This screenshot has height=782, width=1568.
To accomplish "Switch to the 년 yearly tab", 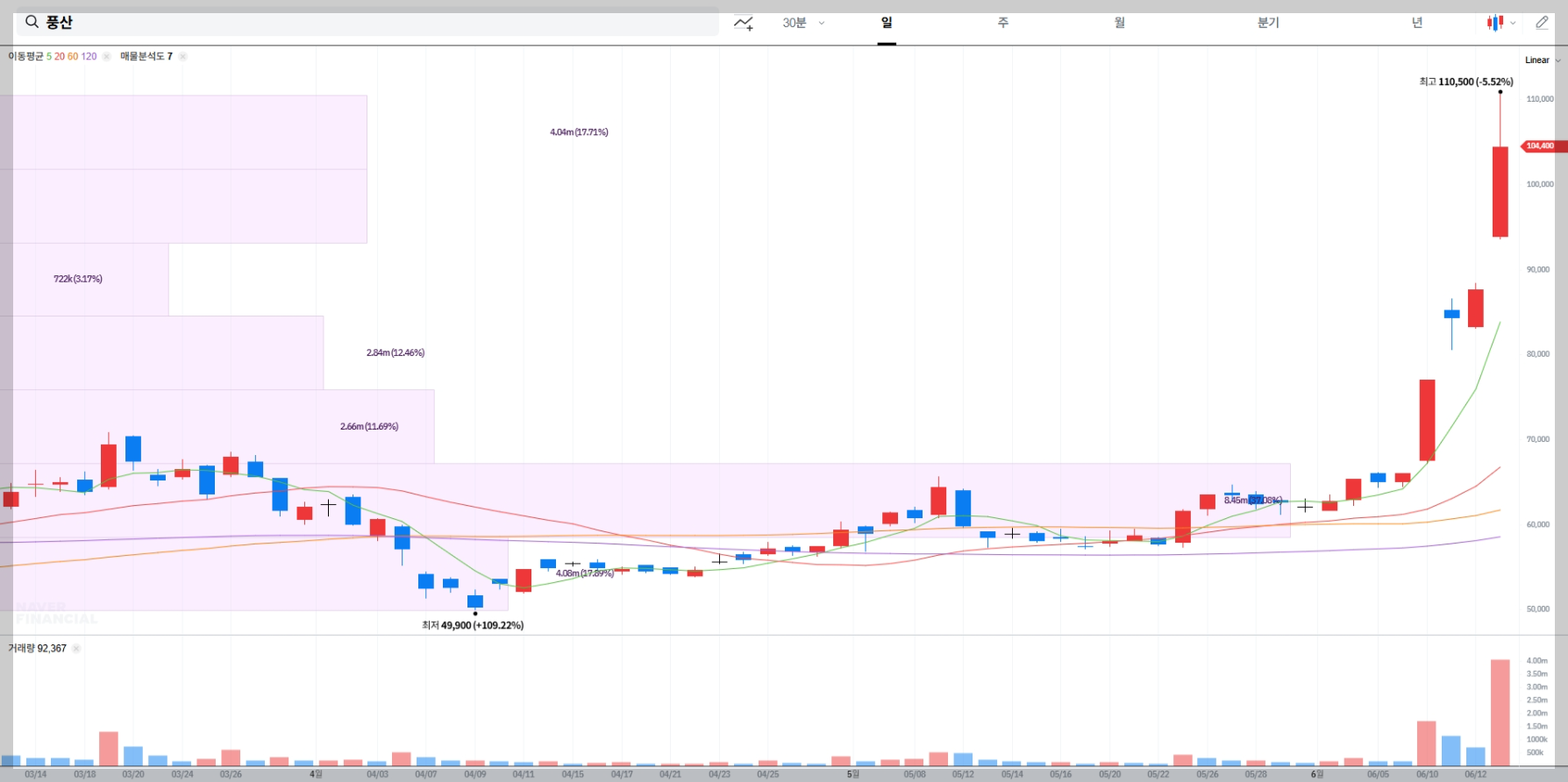I will [x=1417, y=23].
